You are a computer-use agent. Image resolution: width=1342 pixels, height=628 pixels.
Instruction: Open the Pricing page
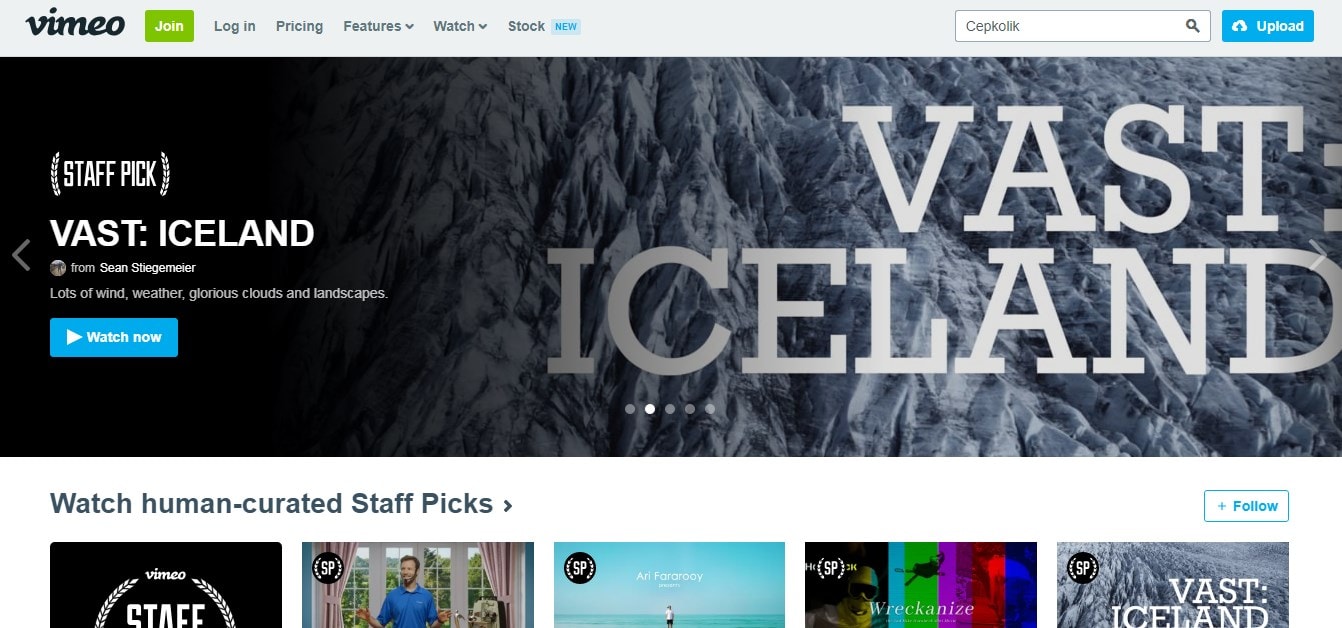coord(299,26)
